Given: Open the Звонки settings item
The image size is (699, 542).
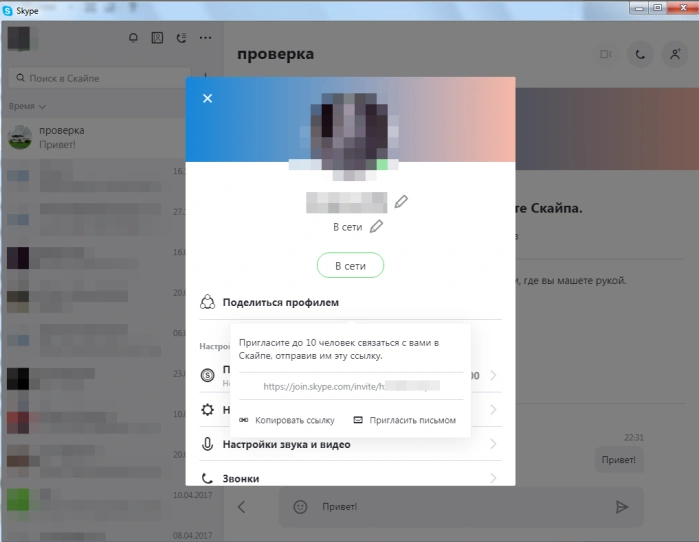Looking at the screenshot, I should click(350, 478).
